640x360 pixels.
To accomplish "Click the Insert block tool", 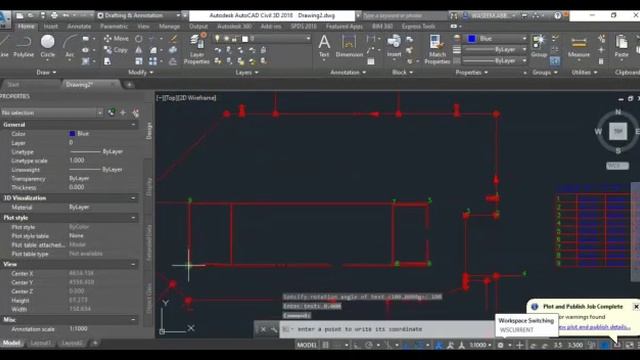I will [x=394, y=46].
